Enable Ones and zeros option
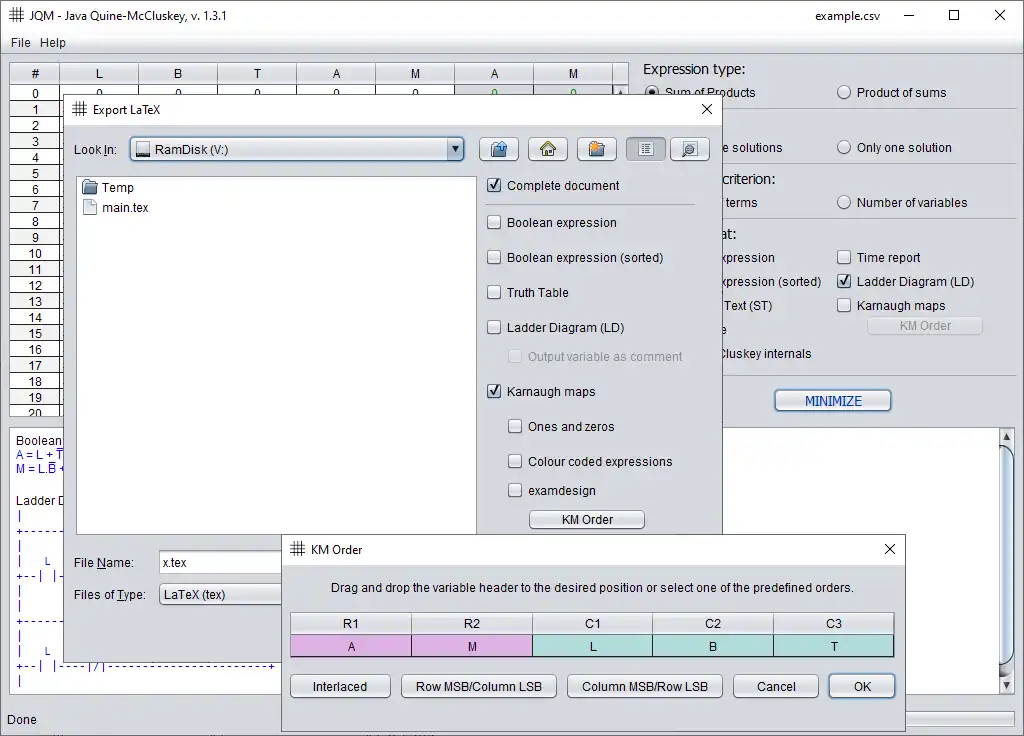Screen dimensions: 1024x736 (x=515, y=426)
